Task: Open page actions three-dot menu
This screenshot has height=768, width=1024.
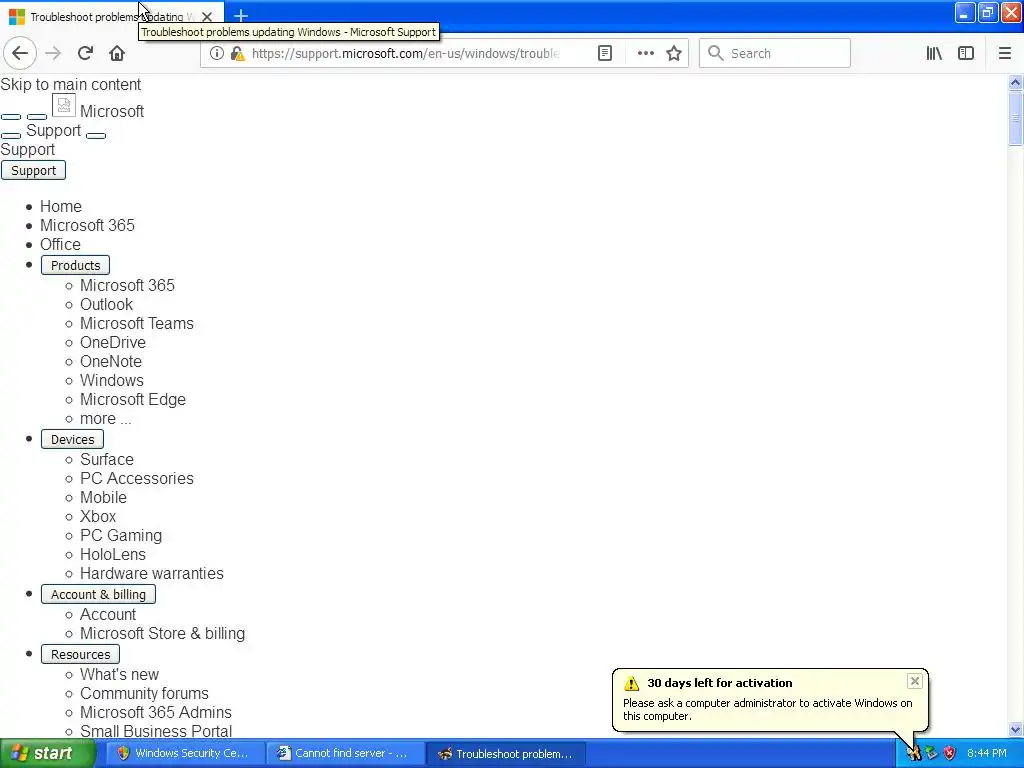Action: (645, 54)
